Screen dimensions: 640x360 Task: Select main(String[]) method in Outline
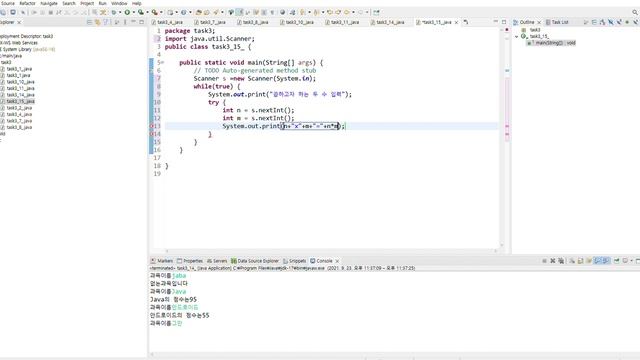[551, 43]
